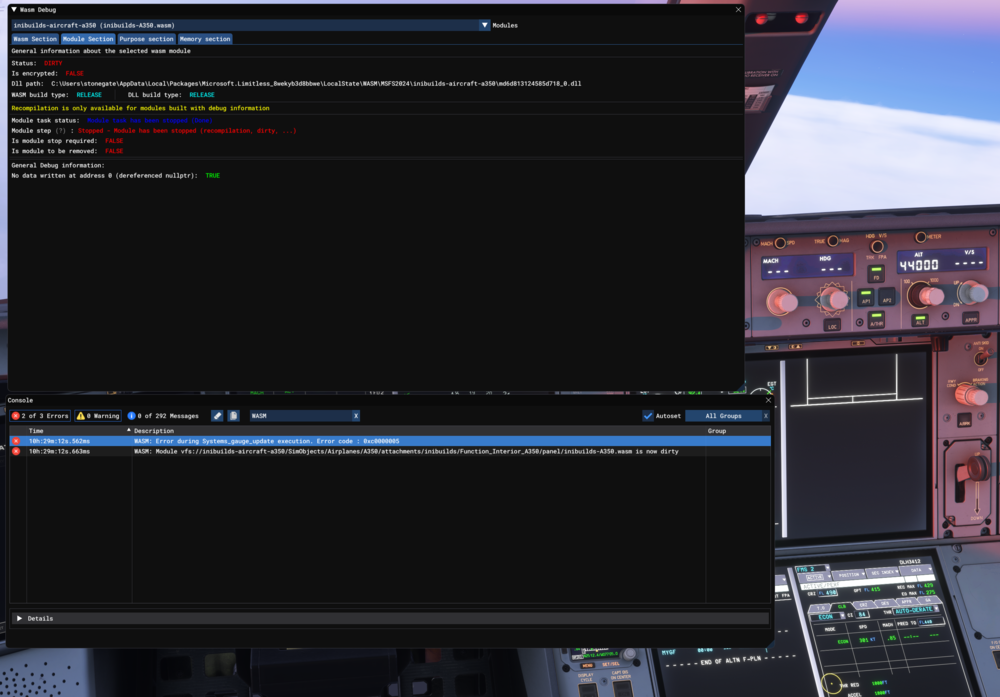Switch to the Wasm Section tab
Viewport: 1000px width, 697px height.
click(x=35, y=39)
